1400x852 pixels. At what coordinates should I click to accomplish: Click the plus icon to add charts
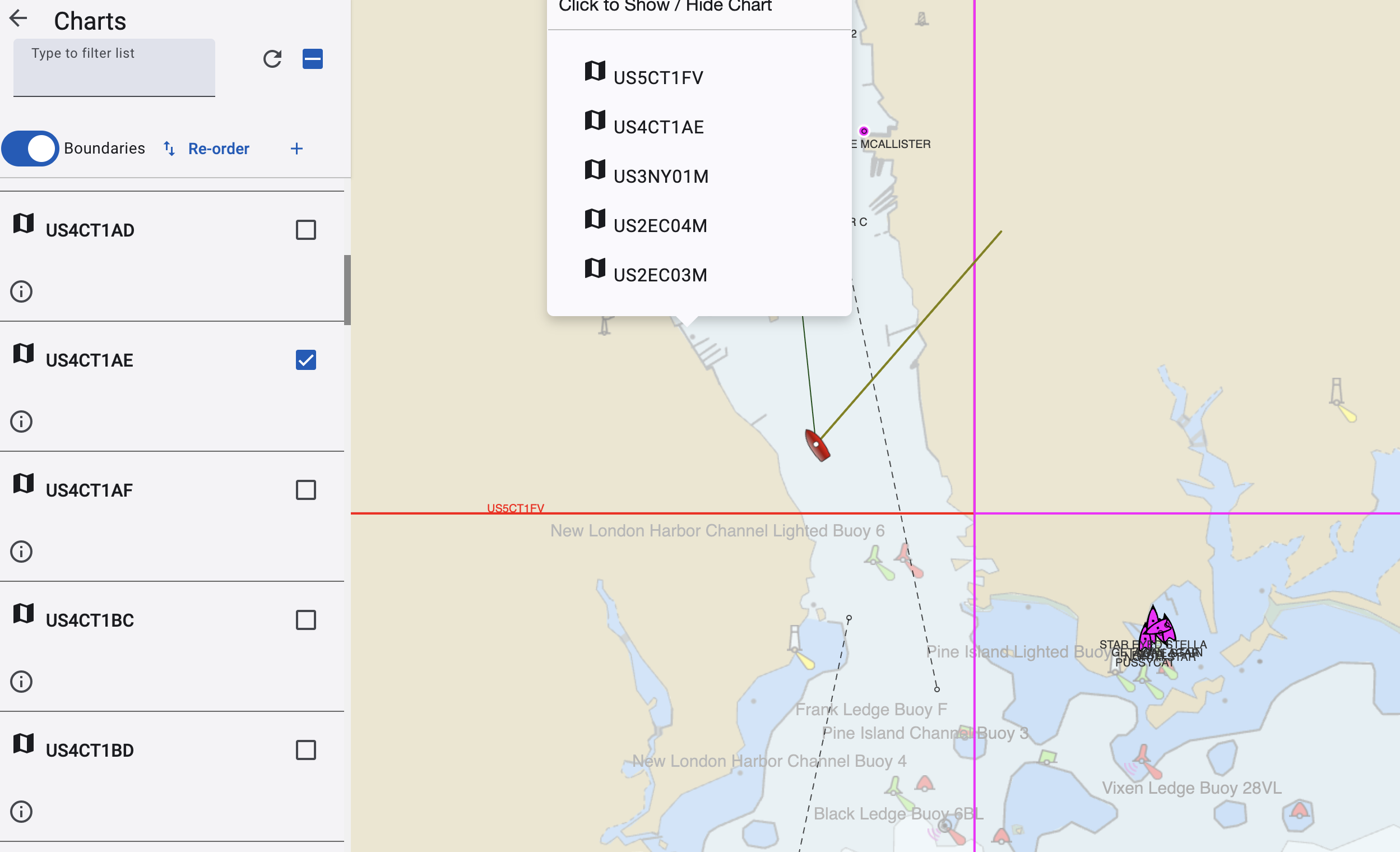coord(296,149)
